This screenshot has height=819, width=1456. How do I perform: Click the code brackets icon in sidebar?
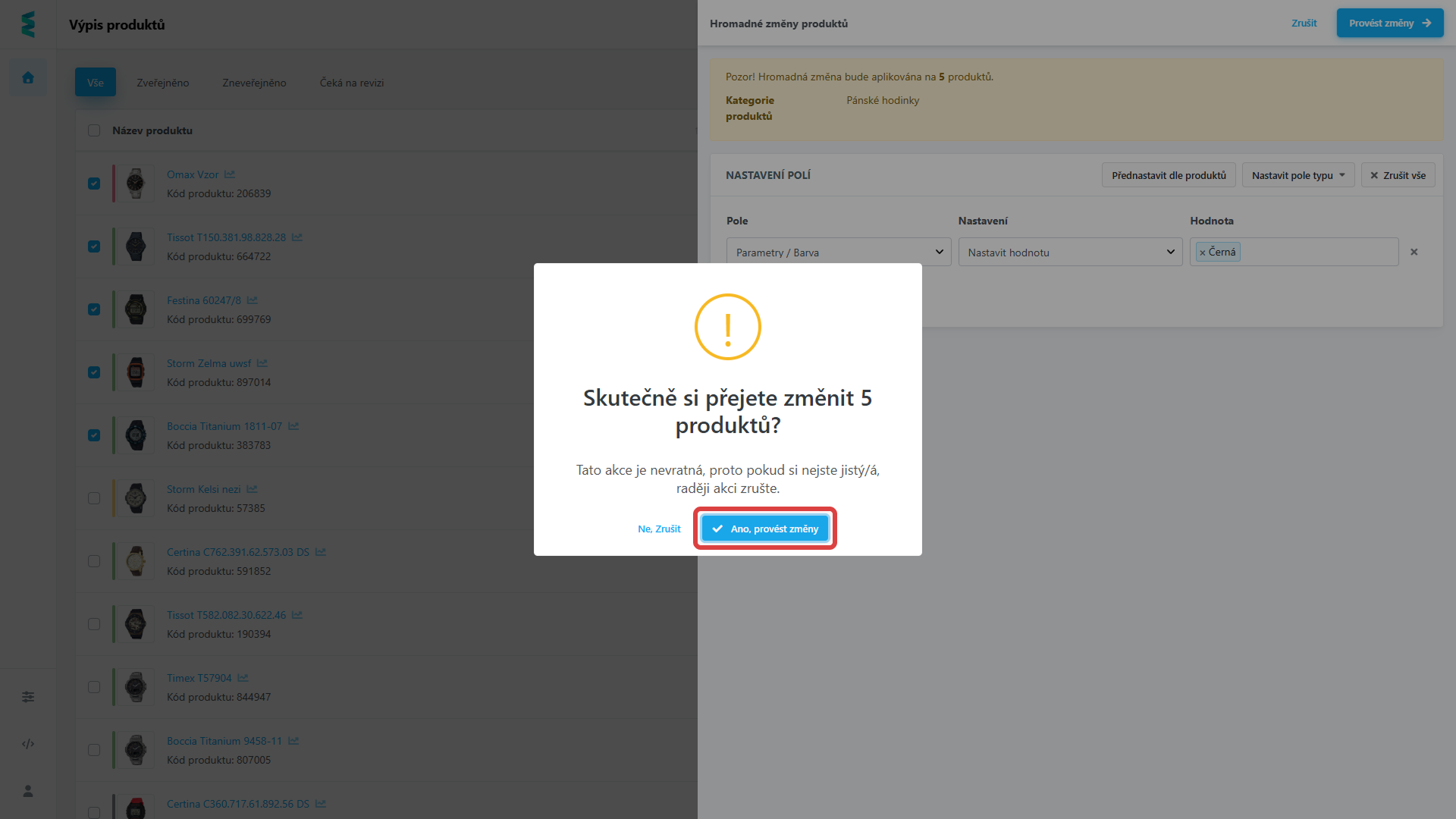pos(28,744)
